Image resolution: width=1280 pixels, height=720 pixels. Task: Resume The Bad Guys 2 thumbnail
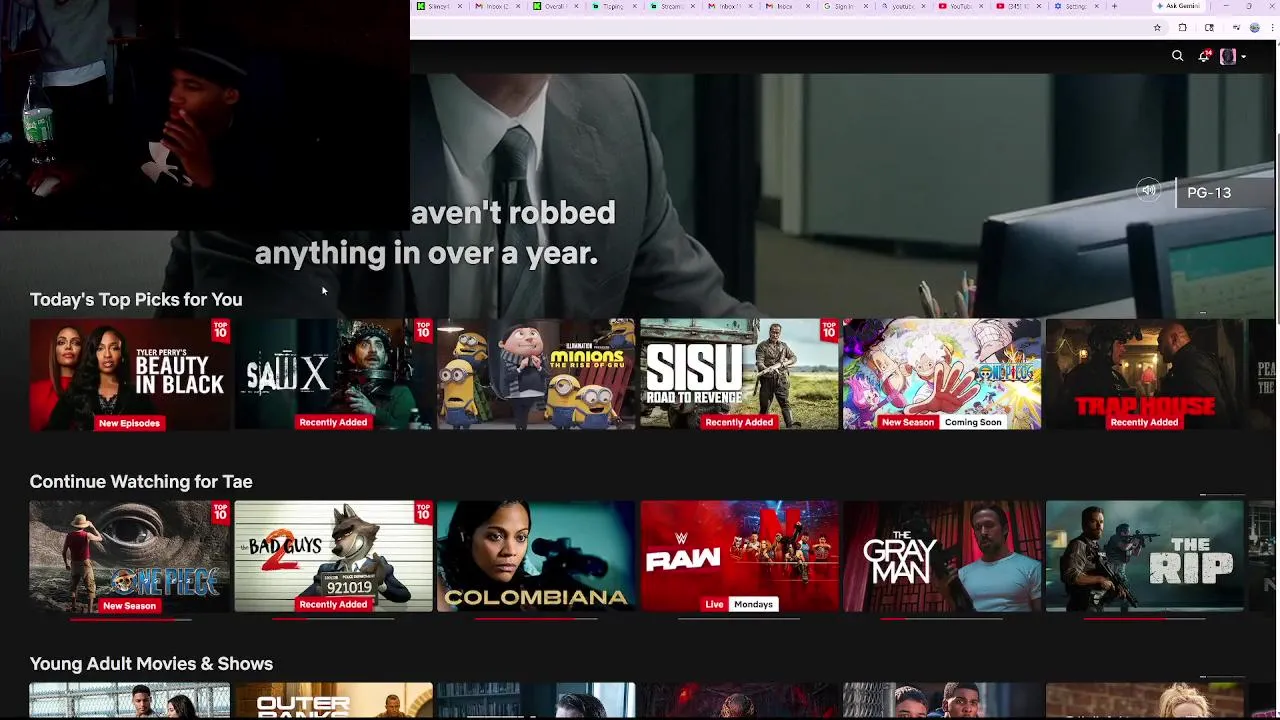pyautogui.click(x=333, y=556)
